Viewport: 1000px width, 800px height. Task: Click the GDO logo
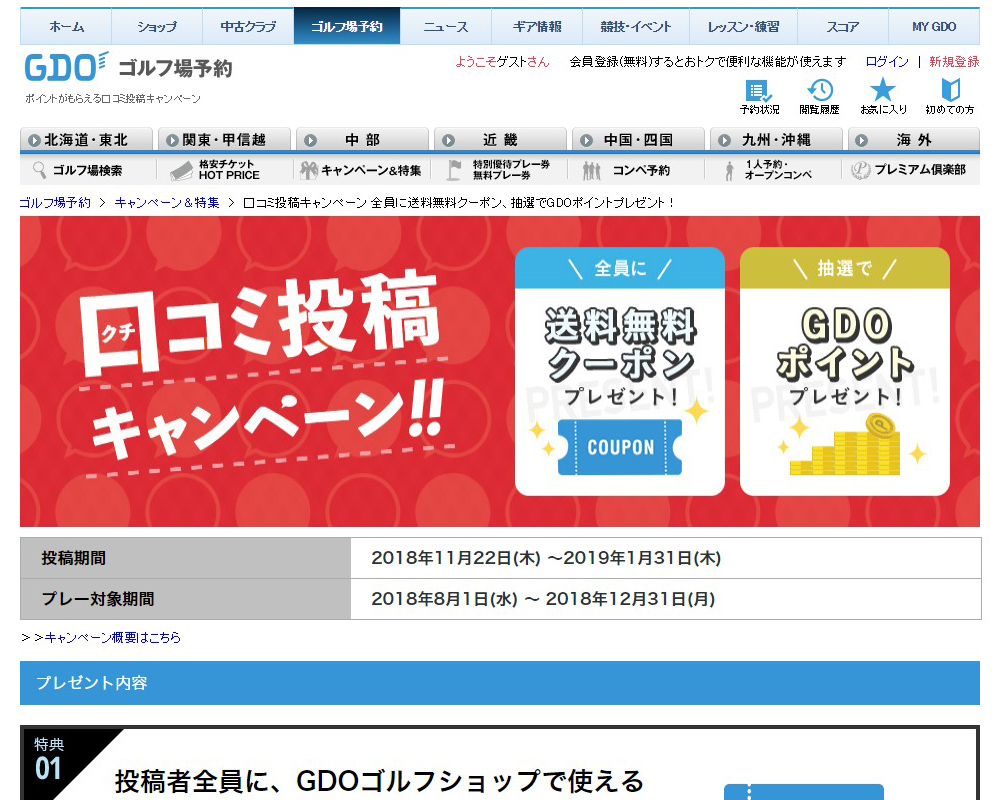(66, 67)
